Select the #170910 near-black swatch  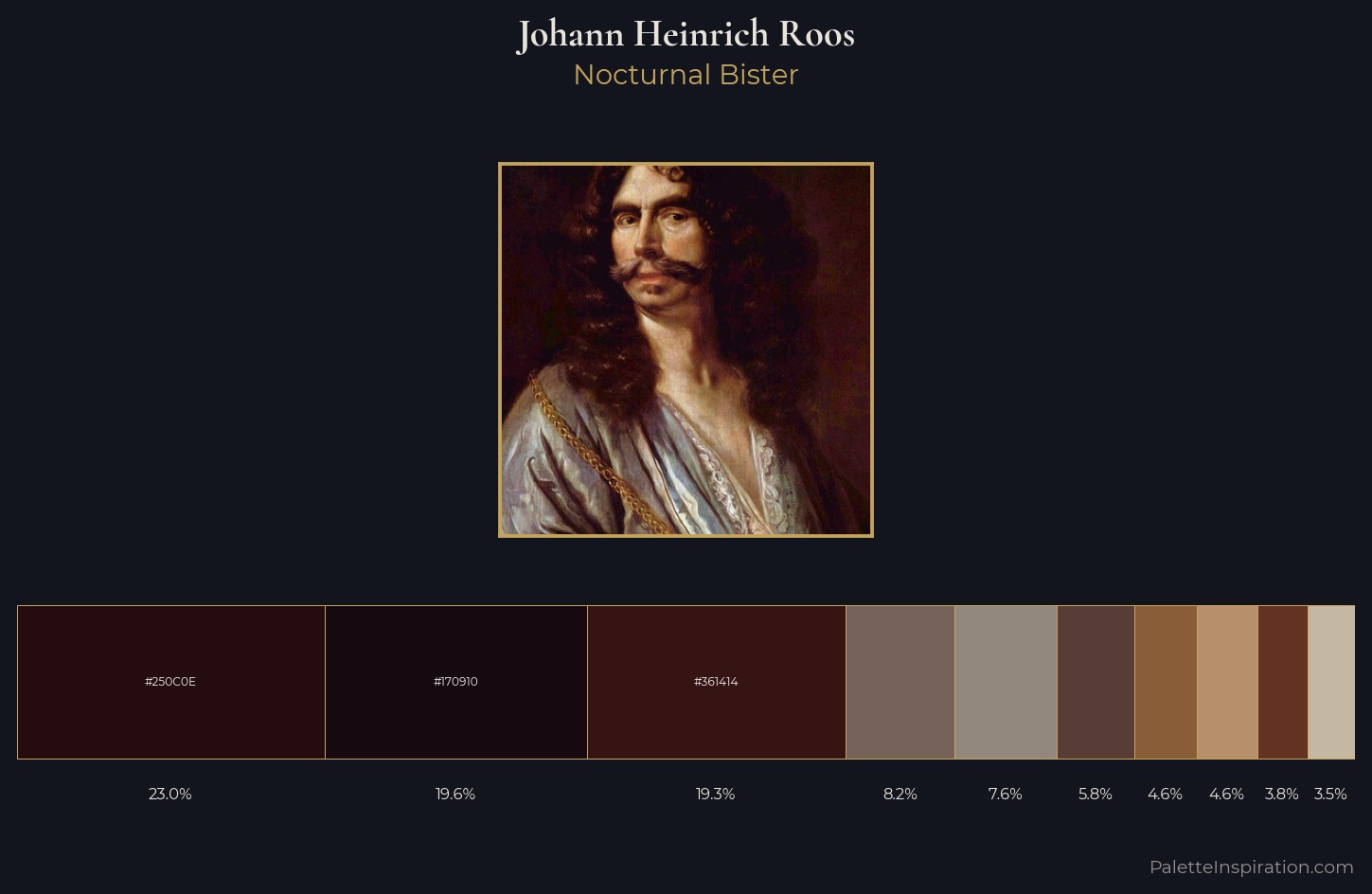[x=456, y=682]
